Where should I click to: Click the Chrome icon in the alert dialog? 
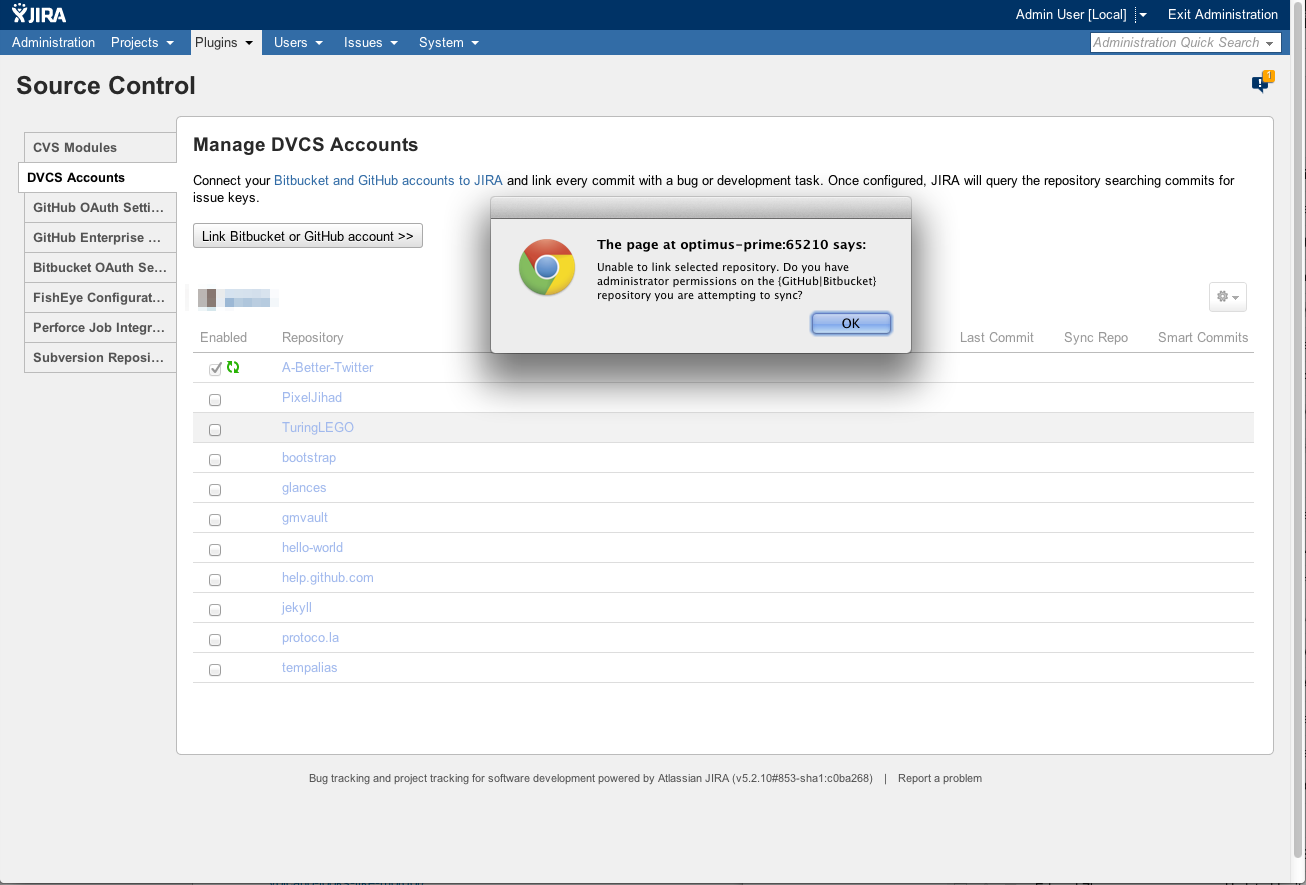click(546, 267)
